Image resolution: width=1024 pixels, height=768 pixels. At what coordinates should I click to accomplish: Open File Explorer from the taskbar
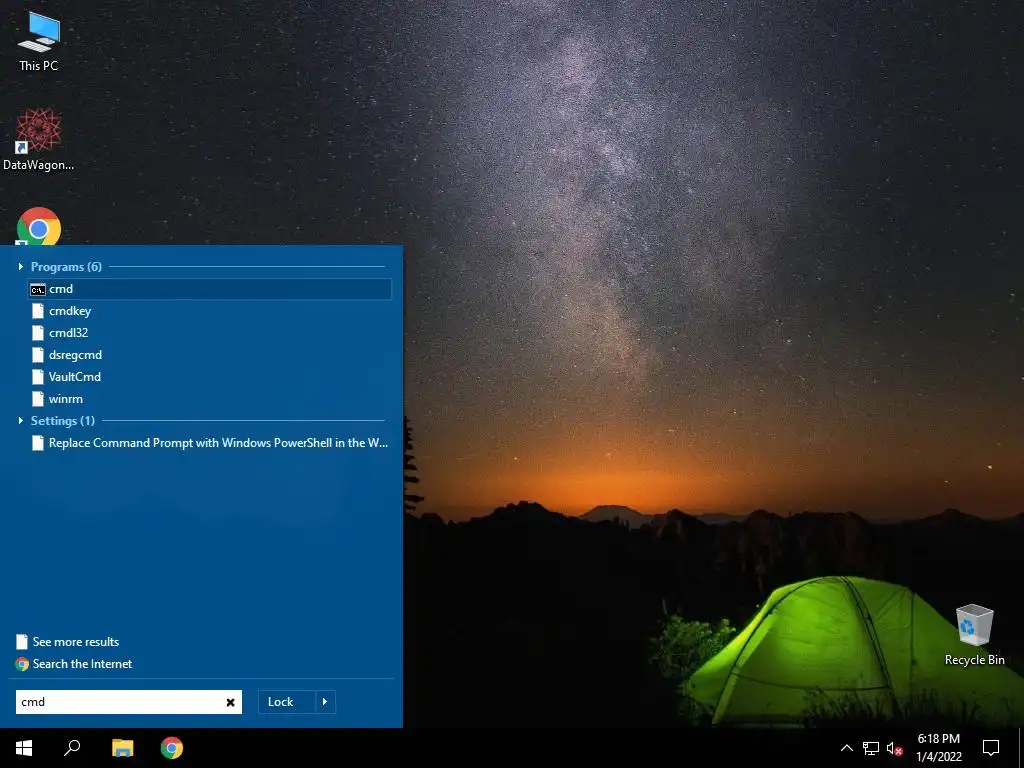[x=122, y=748]
